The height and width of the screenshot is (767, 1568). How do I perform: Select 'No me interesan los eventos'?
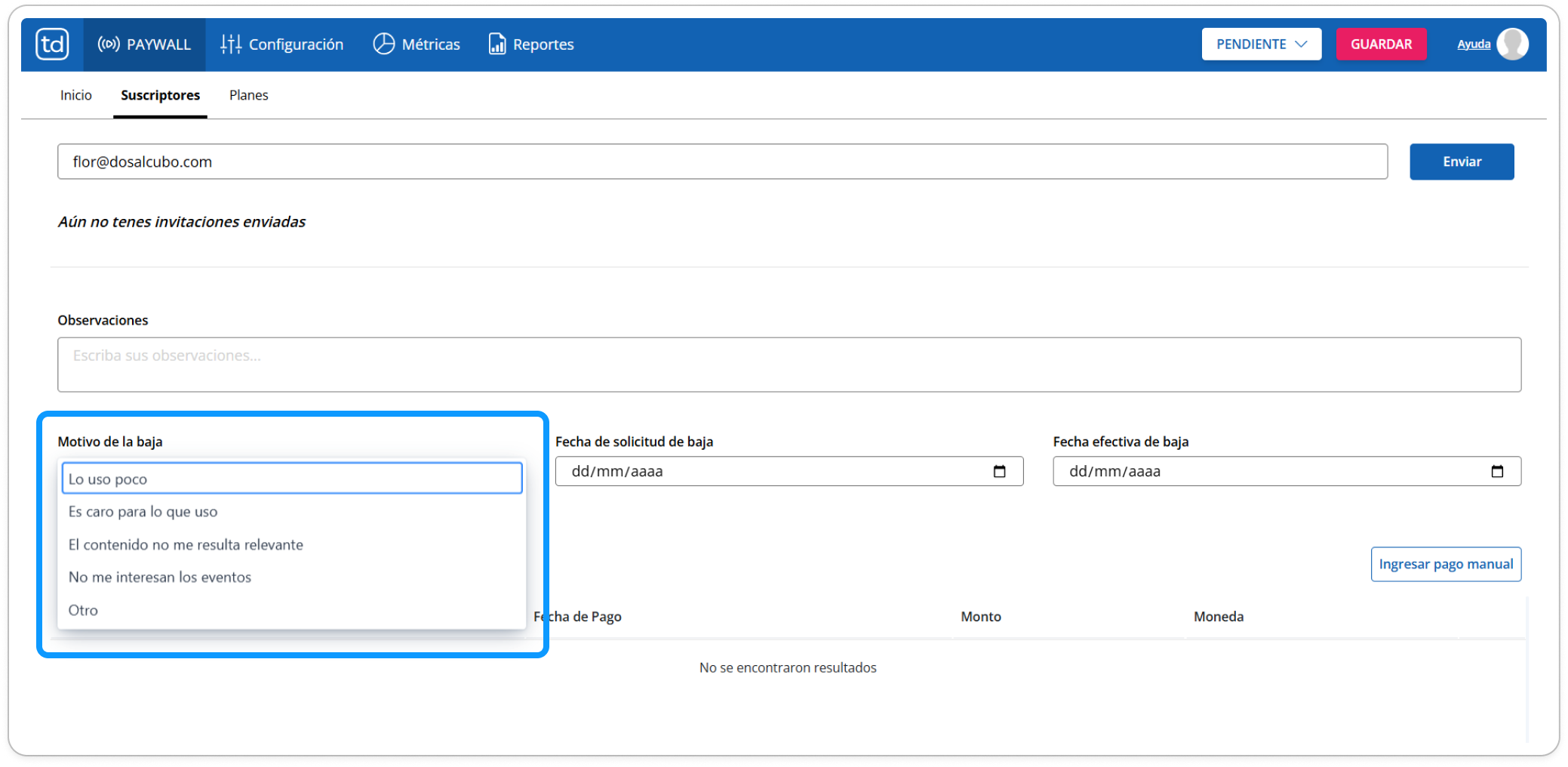click(292, 577)
